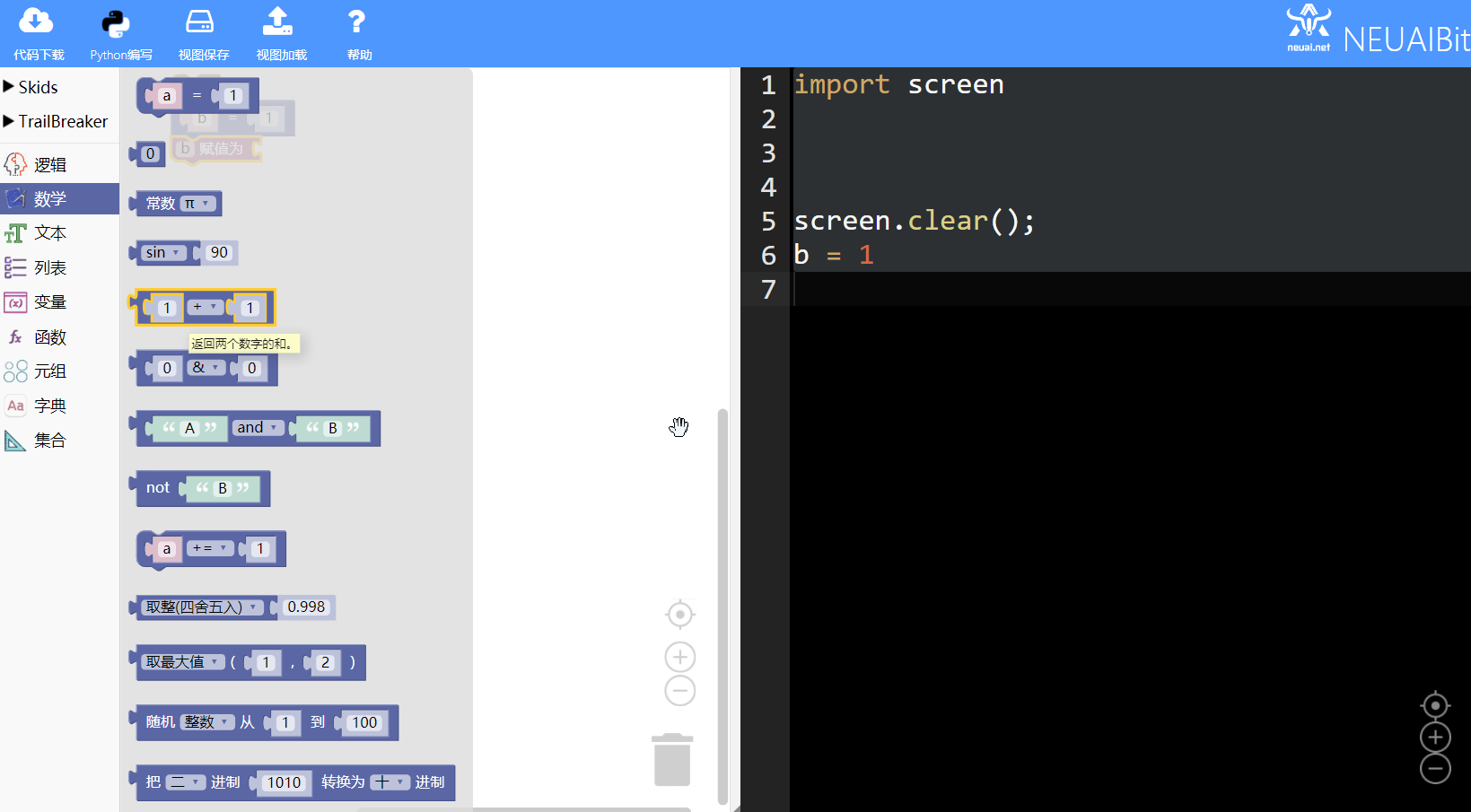Click code line 'b = 1'
1471x812 pixels.
(x=834, y=255)
